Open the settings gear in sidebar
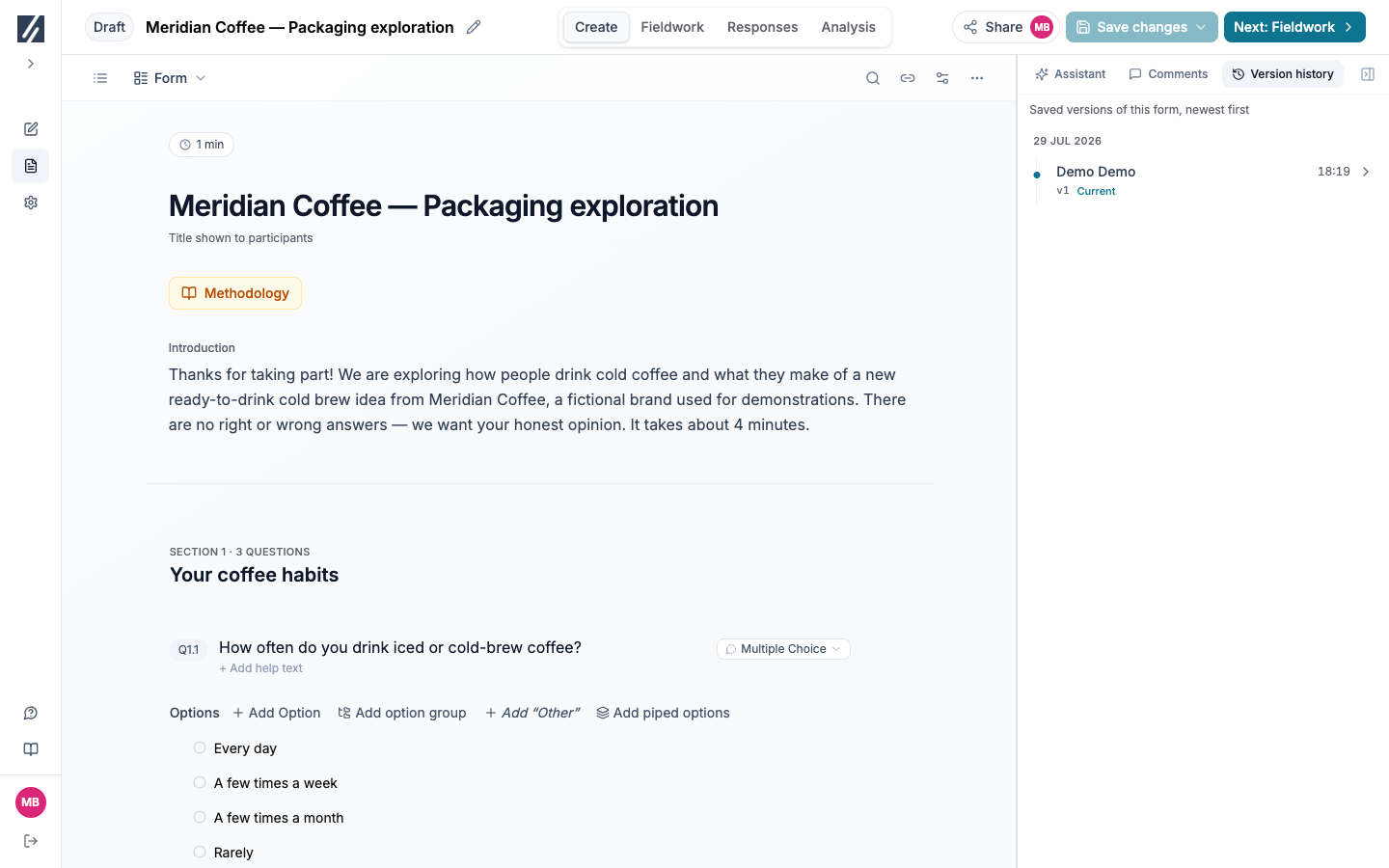Viewport: 1389px width, 868px height. click(x=31, y=203)
